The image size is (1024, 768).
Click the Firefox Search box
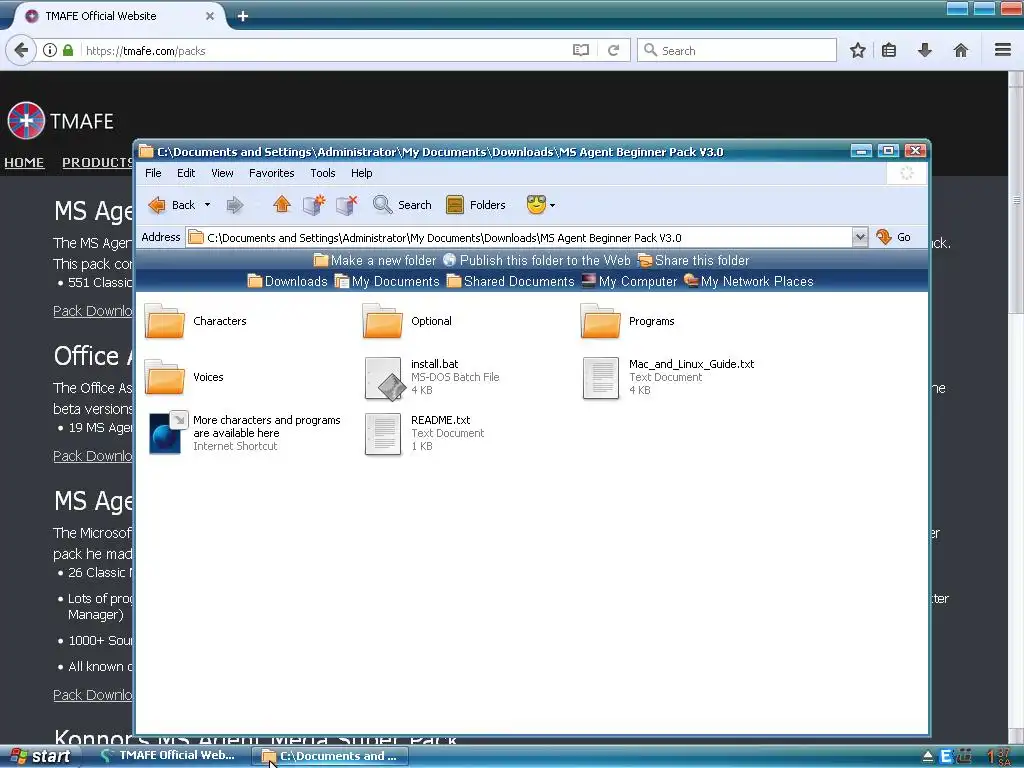coord(737,50)
